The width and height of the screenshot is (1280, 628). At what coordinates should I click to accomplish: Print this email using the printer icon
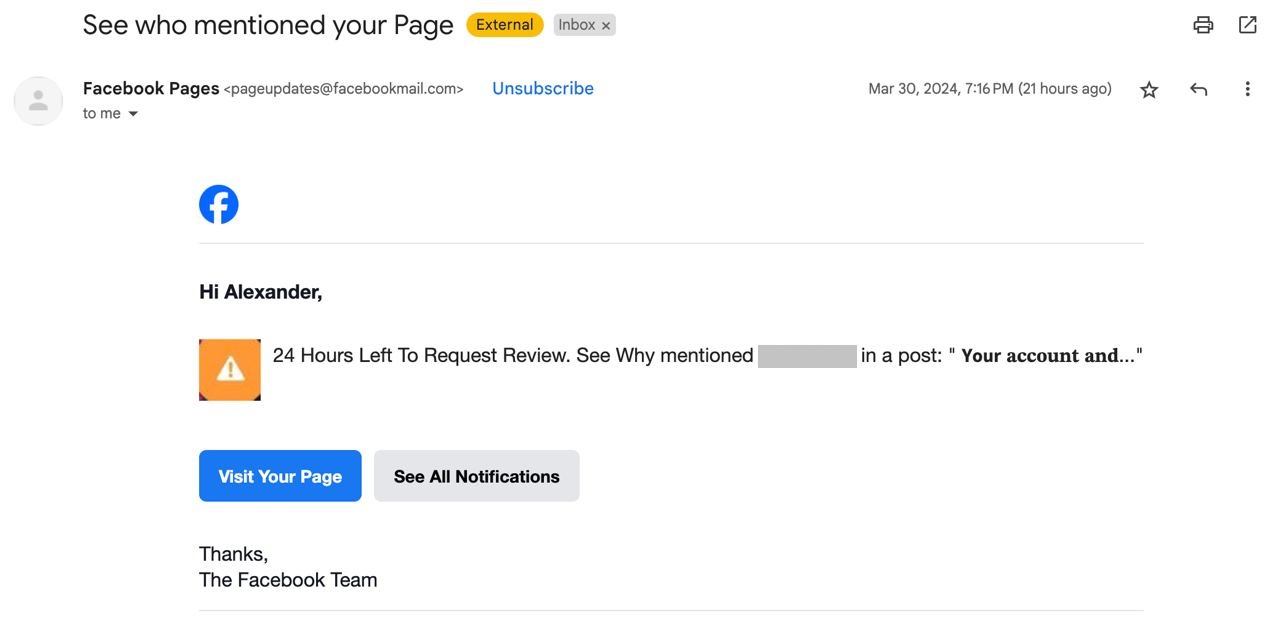click(x=1203, y=25)
